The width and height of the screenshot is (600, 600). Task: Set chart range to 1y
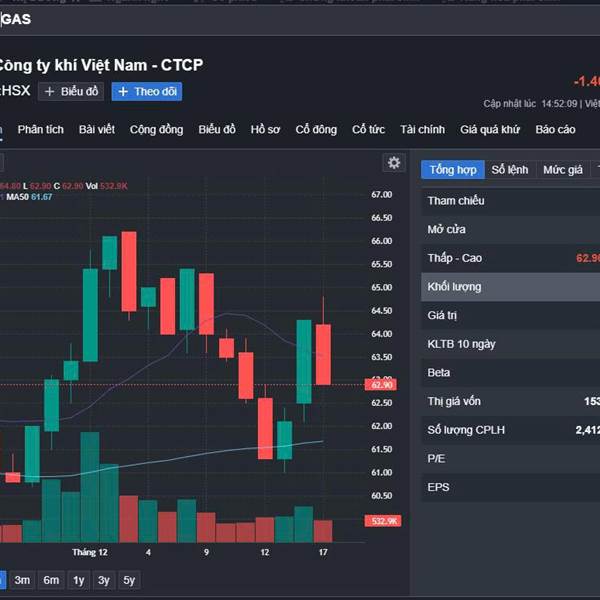point(78,580)
